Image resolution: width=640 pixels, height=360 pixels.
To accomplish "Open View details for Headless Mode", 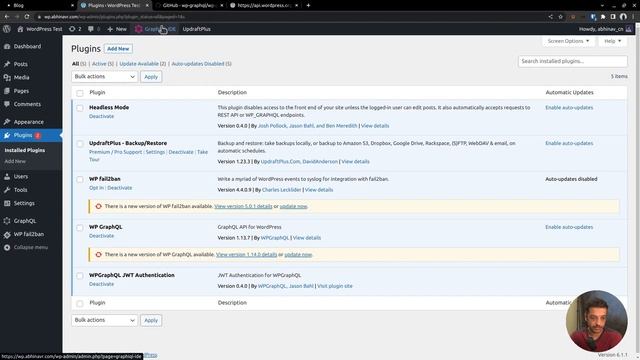I will pyautogui.click(x=375, y=126).
